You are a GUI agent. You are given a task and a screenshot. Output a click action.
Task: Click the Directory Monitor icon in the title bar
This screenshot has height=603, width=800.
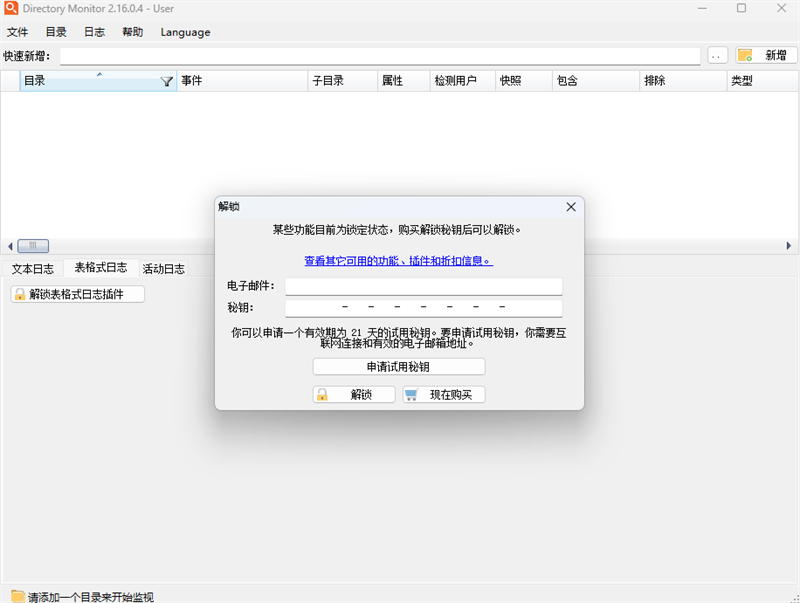tap(11, 9)
